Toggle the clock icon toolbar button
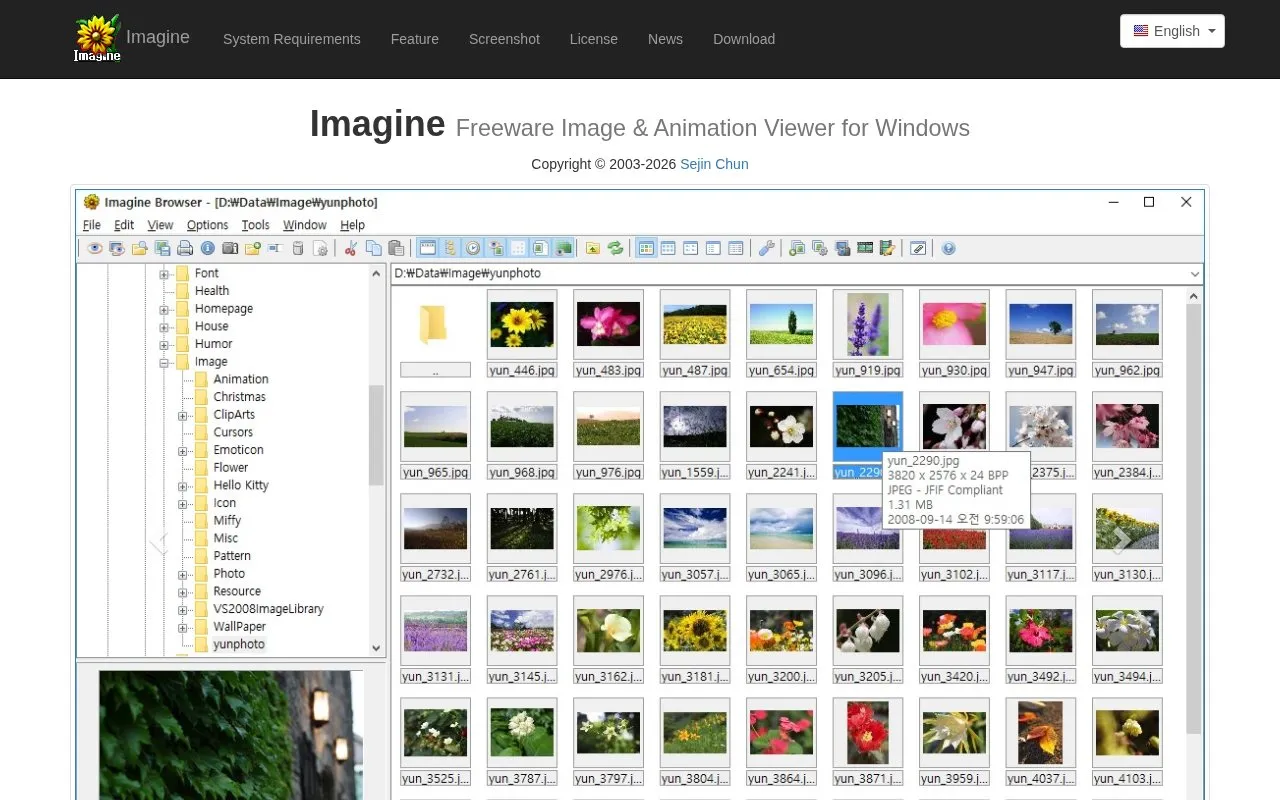This screenshot has height=800, width=1280. pos(472,248)
